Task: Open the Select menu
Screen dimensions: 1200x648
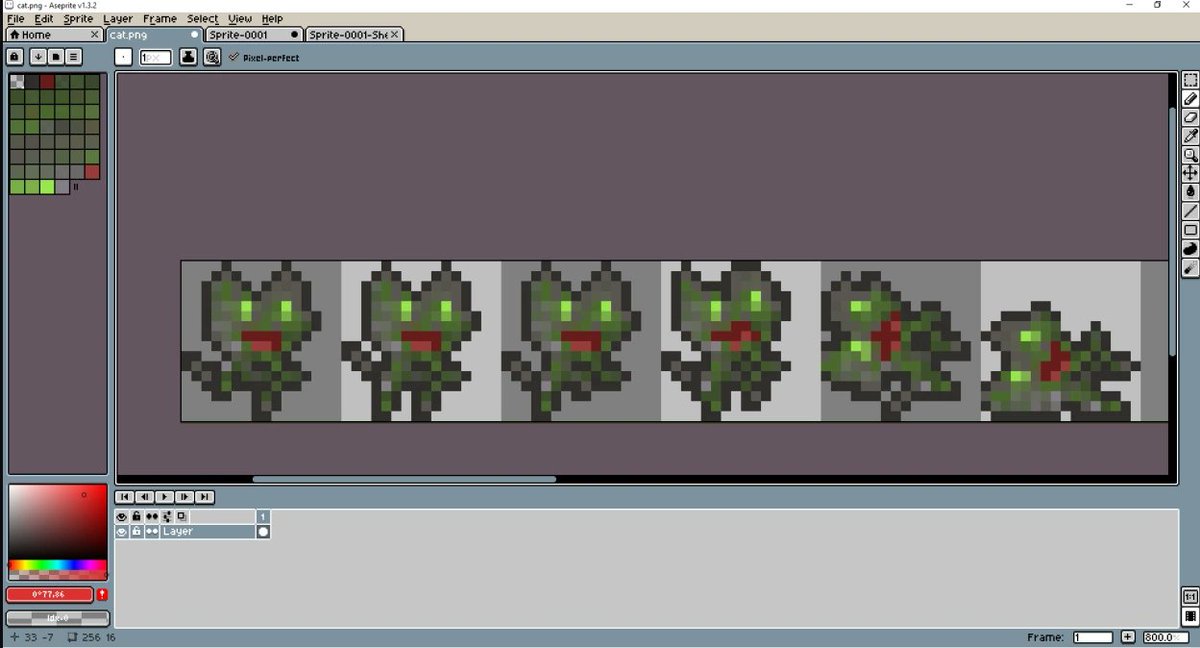Action: pyautogui.click(x=202, y=19)
